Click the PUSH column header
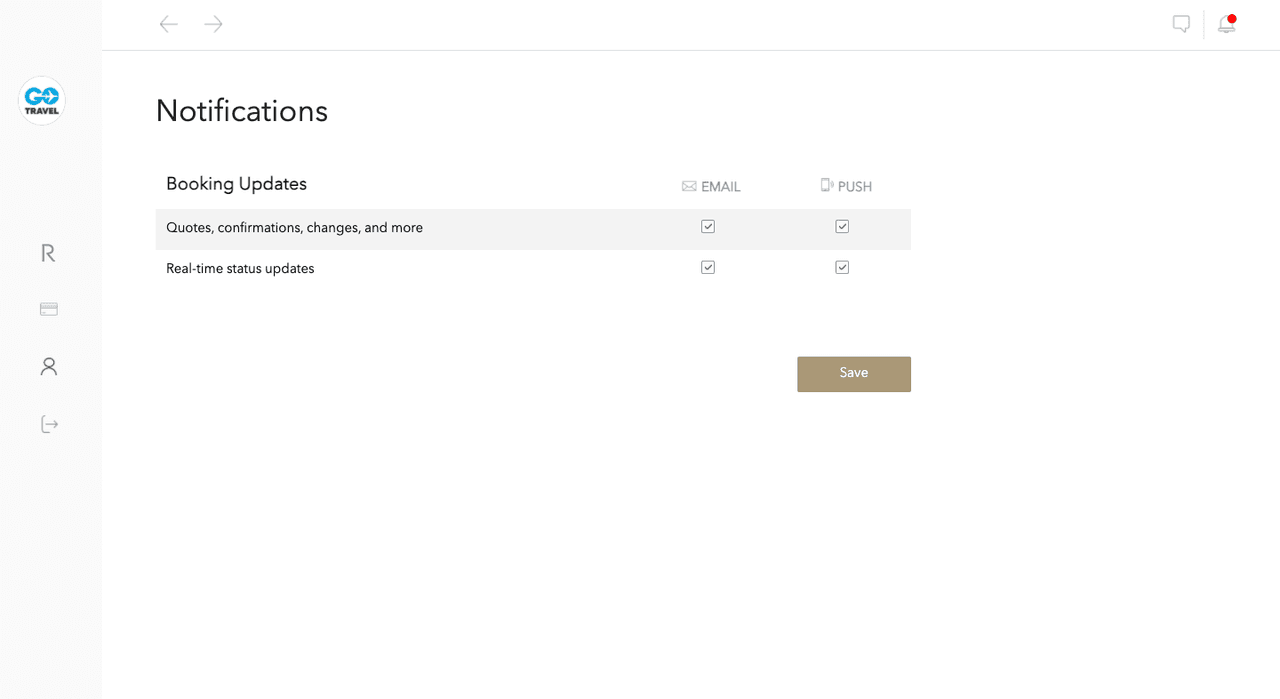 click(x=846, y=186)
